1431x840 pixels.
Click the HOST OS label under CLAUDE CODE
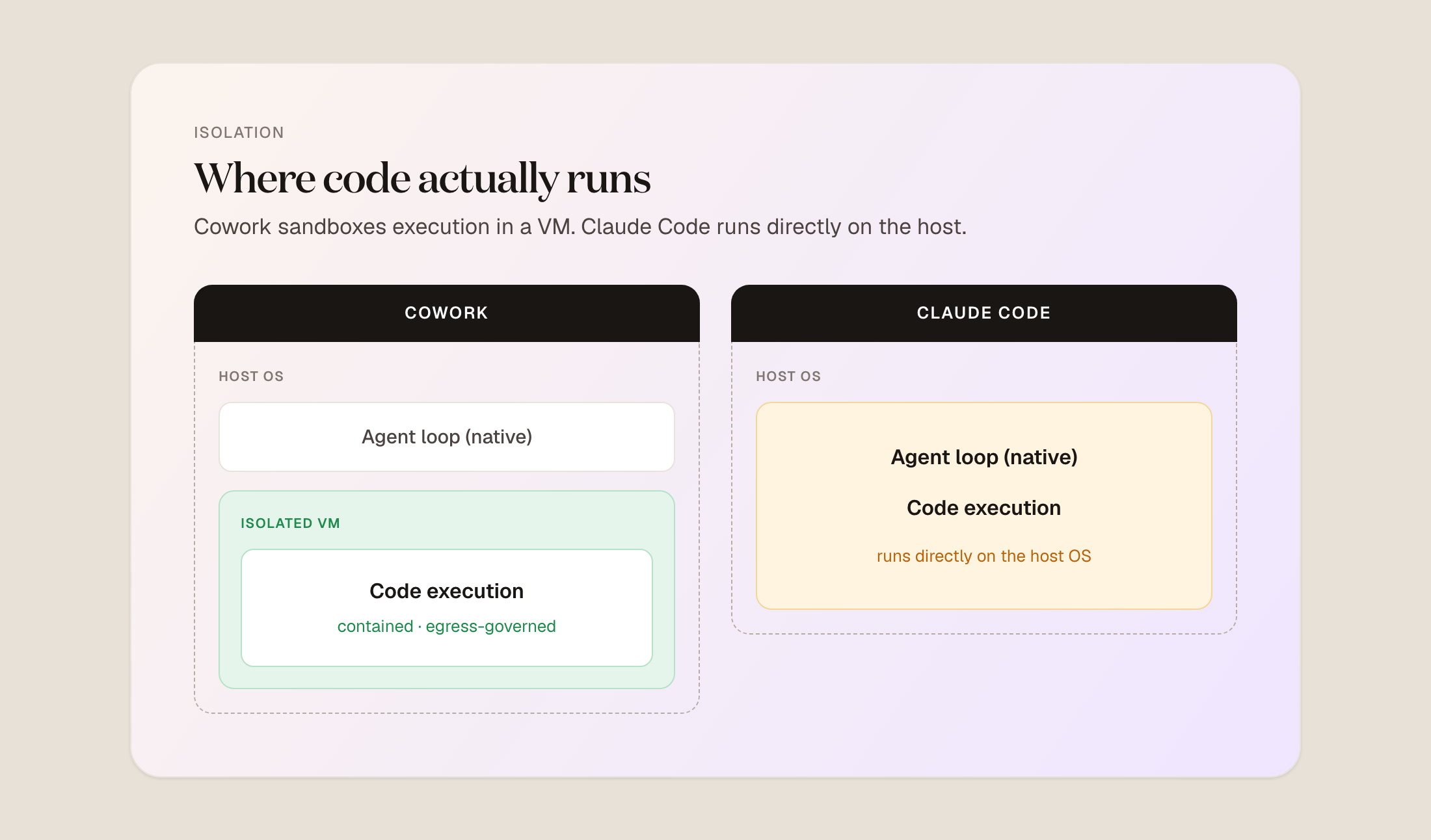coord(788,376)
